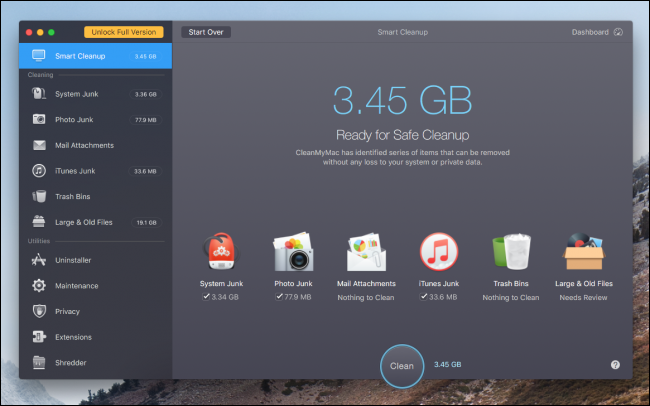
Task: Go to System Junk sidebar label
Action: point(77,94)
